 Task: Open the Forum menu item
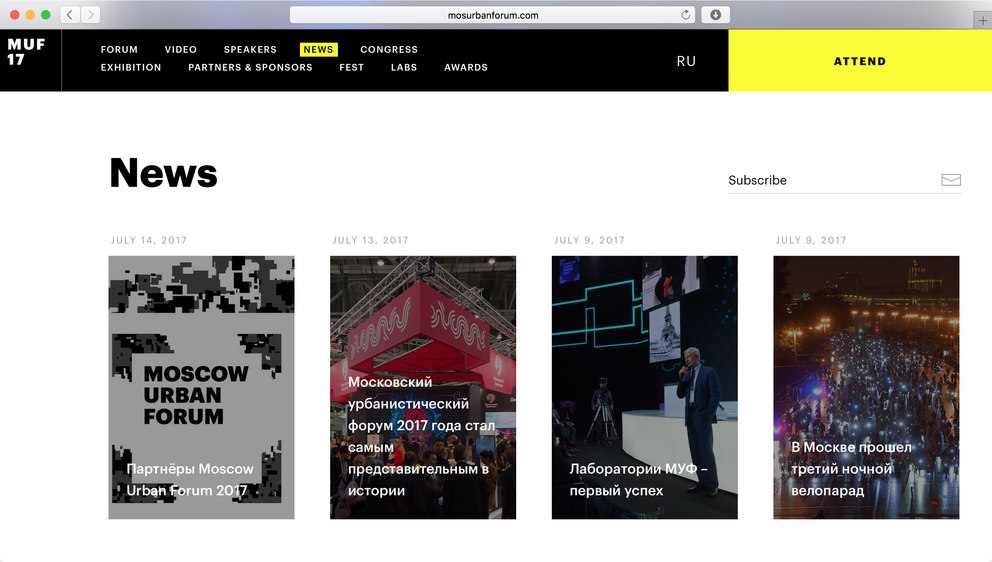point(119,49)
